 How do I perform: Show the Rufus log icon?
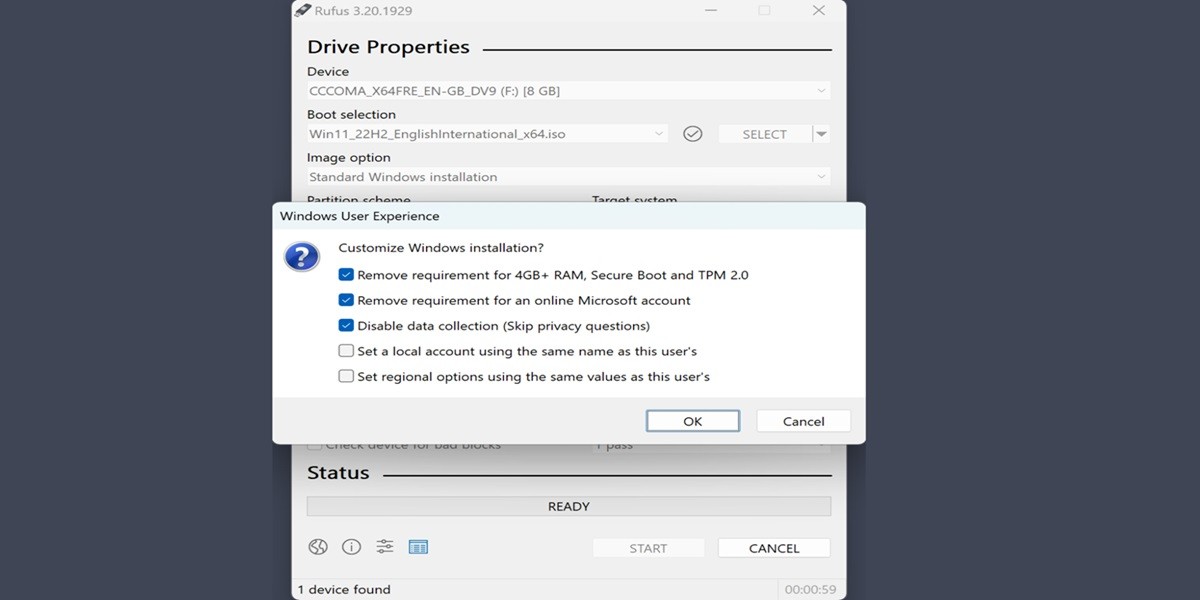pyautogui.click(x=418, y=547)
